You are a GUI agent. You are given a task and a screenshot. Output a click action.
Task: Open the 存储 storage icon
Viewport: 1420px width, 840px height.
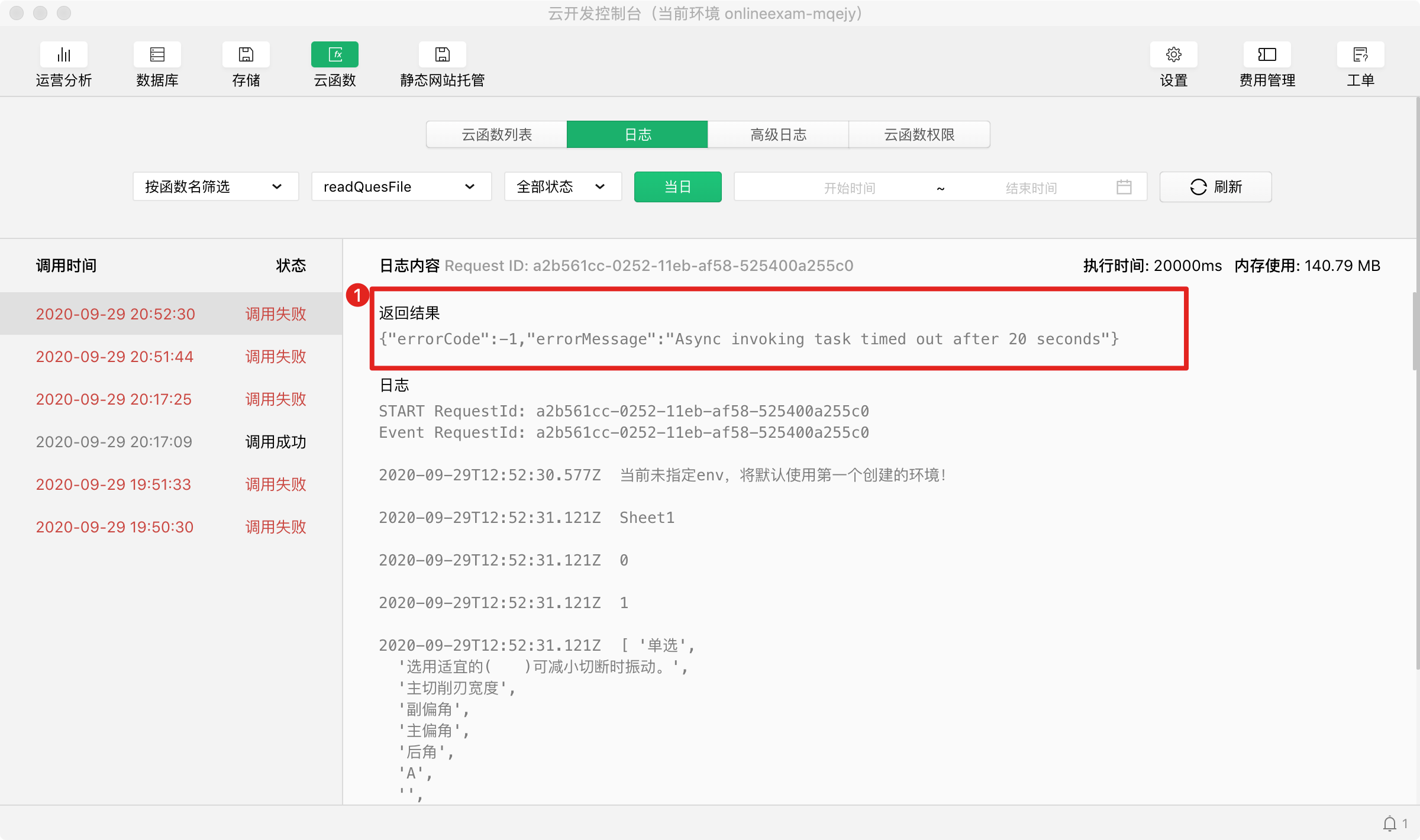(246, 55)
